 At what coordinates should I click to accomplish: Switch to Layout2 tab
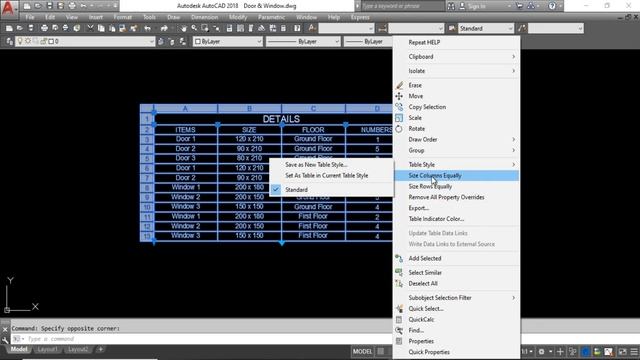(78, 349)
